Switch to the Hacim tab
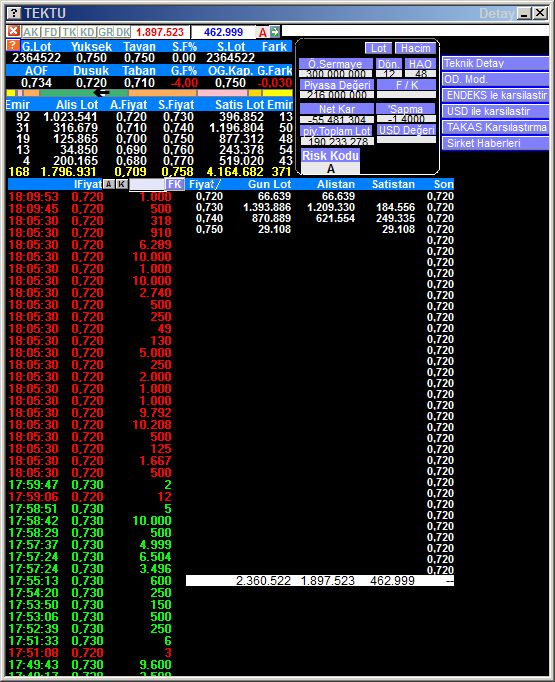555x682 pixels. pyautogui.click(x=415, y=48)
